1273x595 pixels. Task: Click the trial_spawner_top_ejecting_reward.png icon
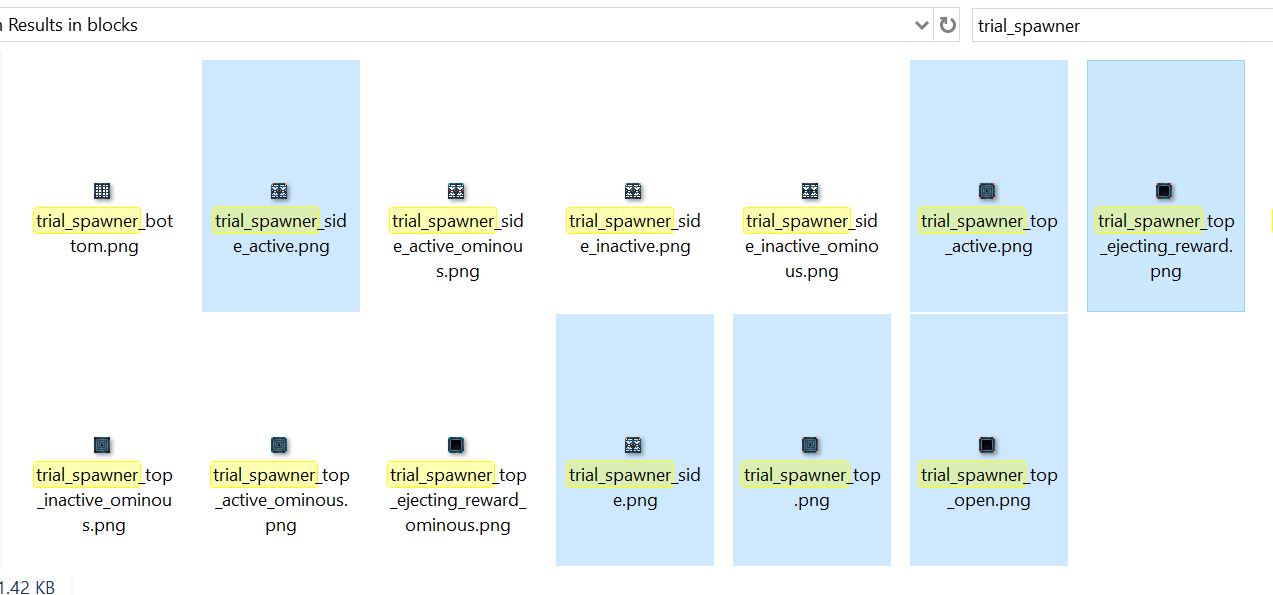coord(1164,190)
